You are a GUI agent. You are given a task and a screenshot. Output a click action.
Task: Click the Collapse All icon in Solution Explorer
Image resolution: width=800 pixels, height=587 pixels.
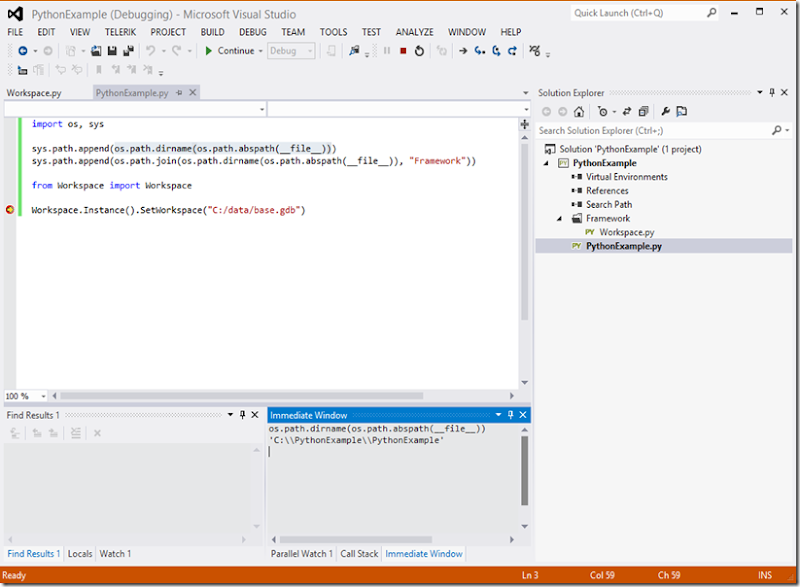click(643, 111)
